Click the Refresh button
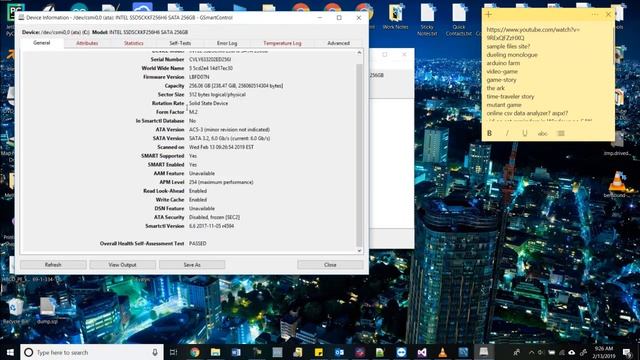The height and width of the screenshot is (360, 640). pos(53,265)
